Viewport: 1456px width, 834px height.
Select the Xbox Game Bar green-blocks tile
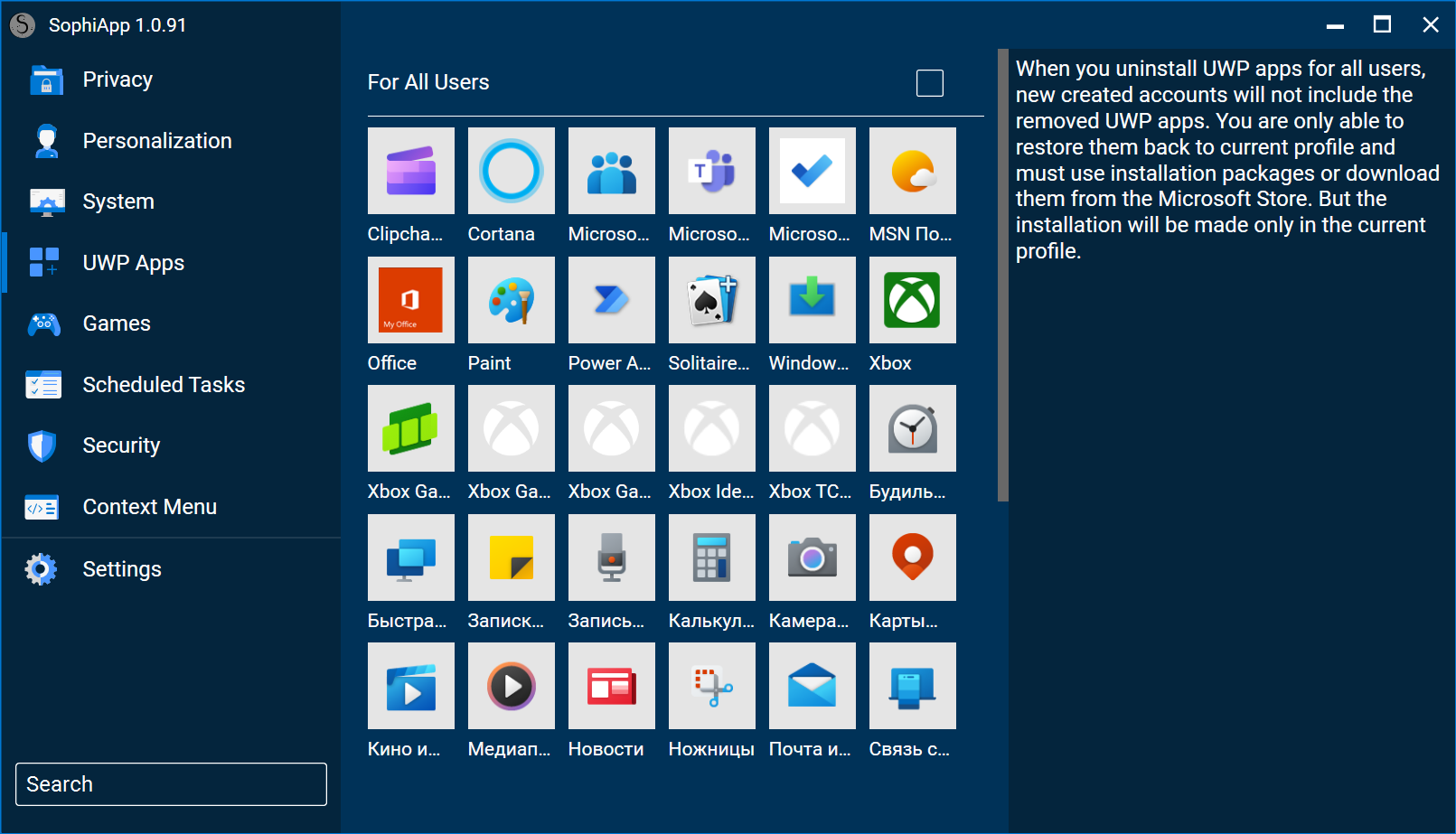[x=411, y=428]
